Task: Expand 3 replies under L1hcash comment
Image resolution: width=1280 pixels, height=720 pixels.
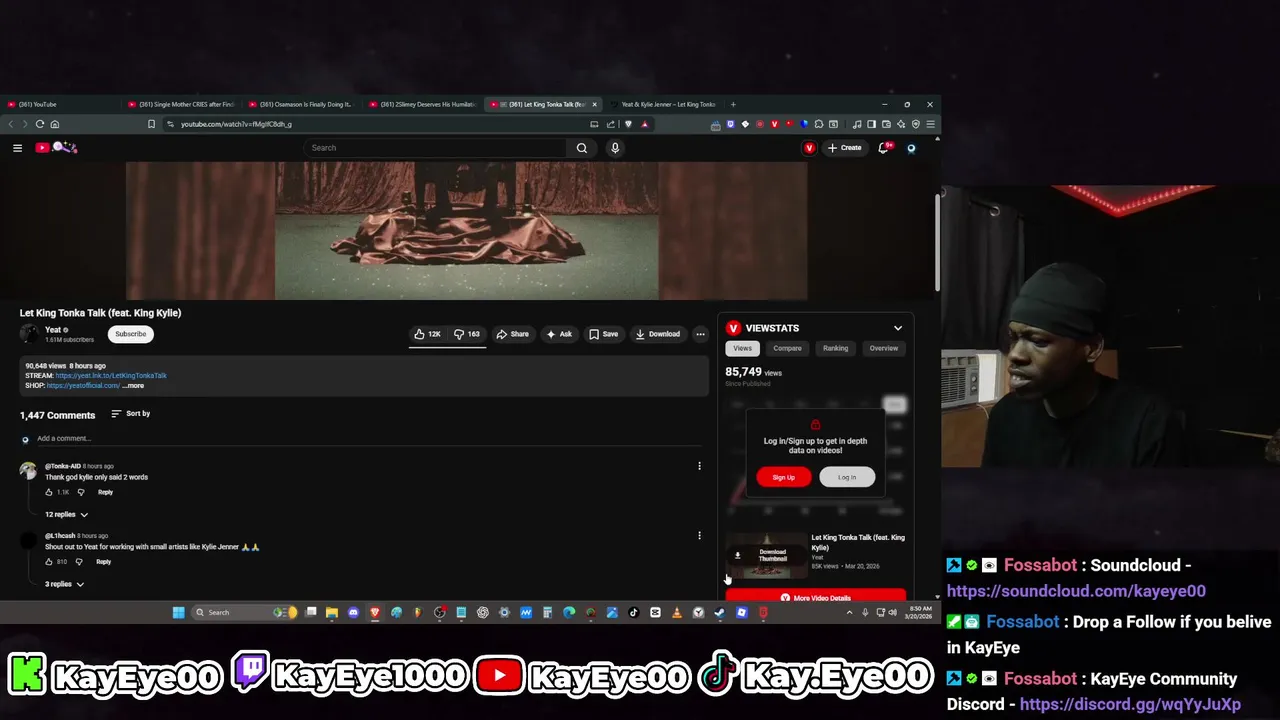Action: (x=65, y=584)
